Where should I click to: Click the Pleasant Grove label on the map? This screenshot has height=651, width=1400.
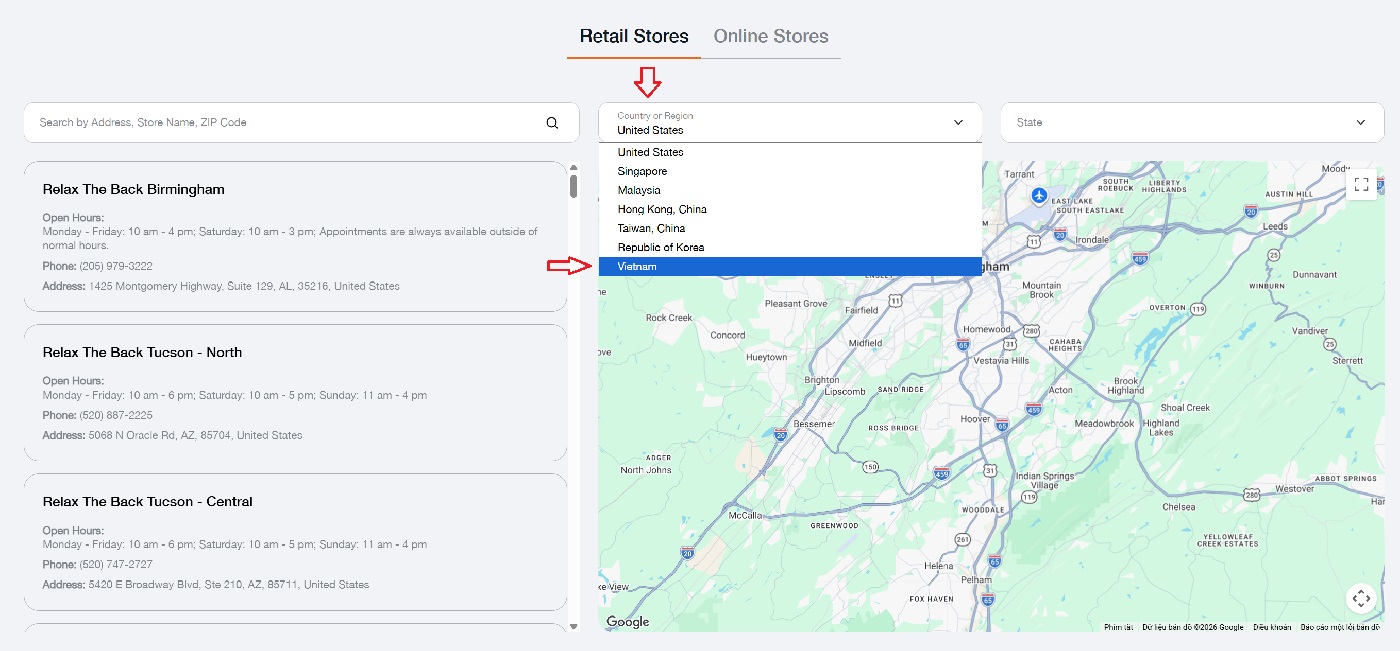(x=796, y=303)
